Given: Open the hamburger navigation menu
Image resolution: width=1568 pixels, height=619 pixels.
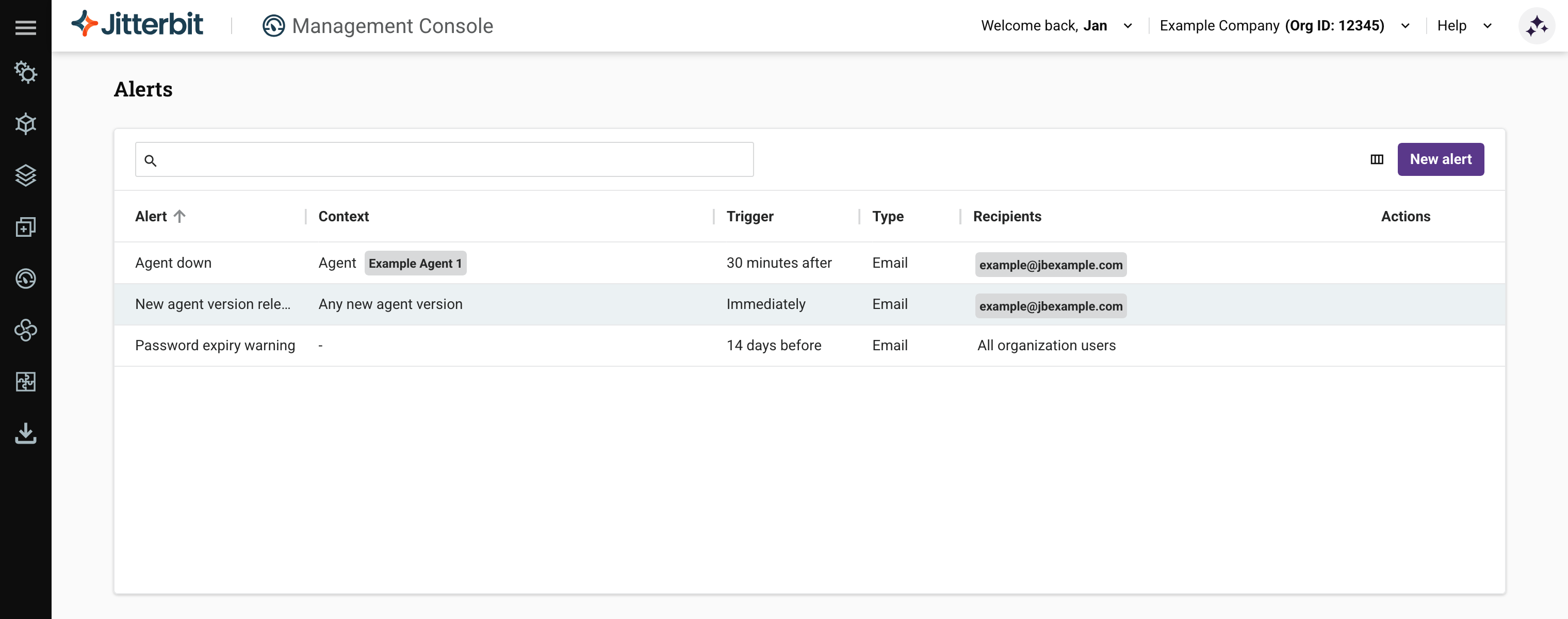Looking at the screenshot, I should click(x=26, y=27).
